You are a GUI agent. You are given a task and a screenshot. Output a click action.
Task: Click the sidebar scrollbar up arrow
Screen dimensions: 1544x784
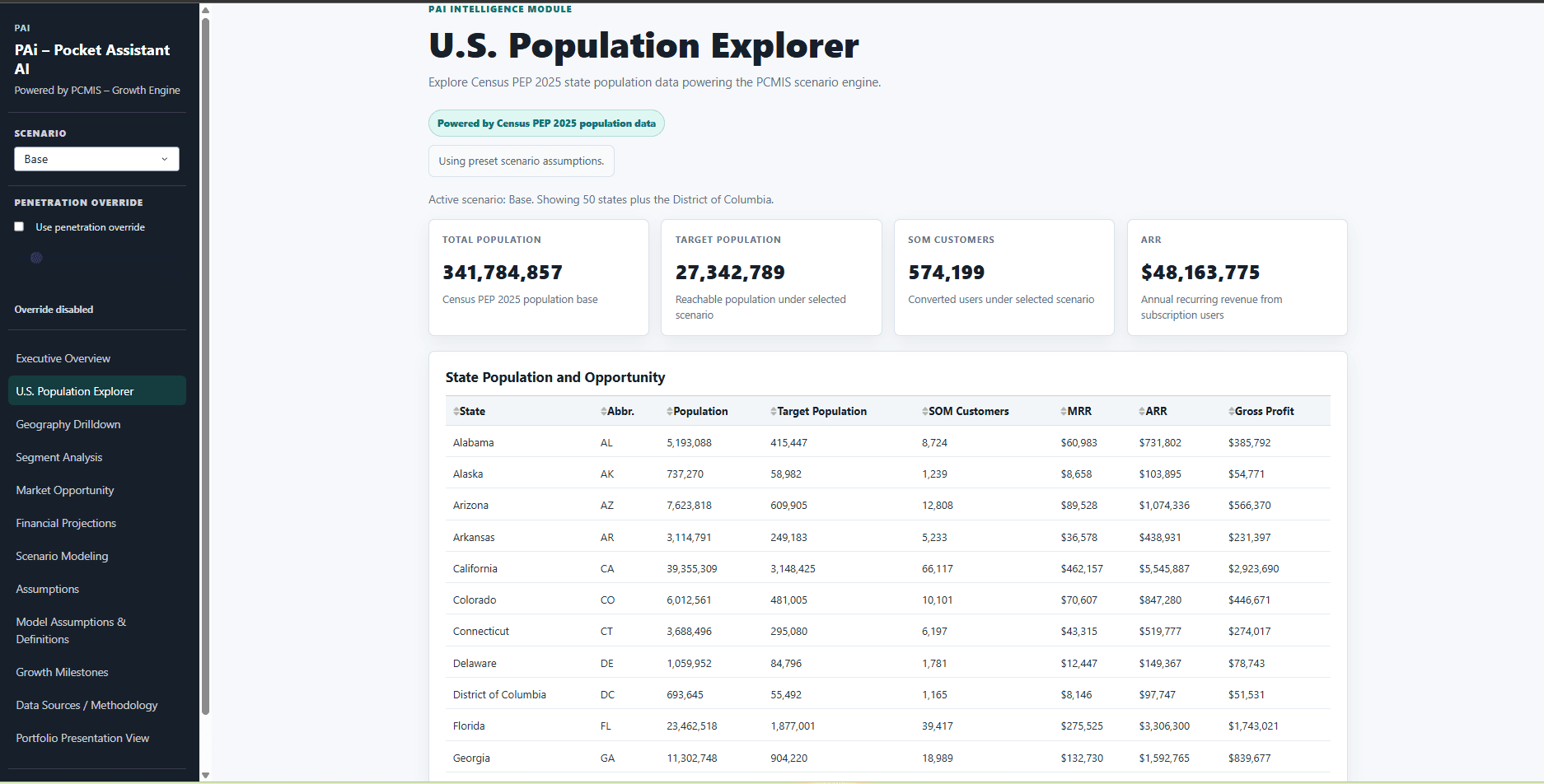205,11
